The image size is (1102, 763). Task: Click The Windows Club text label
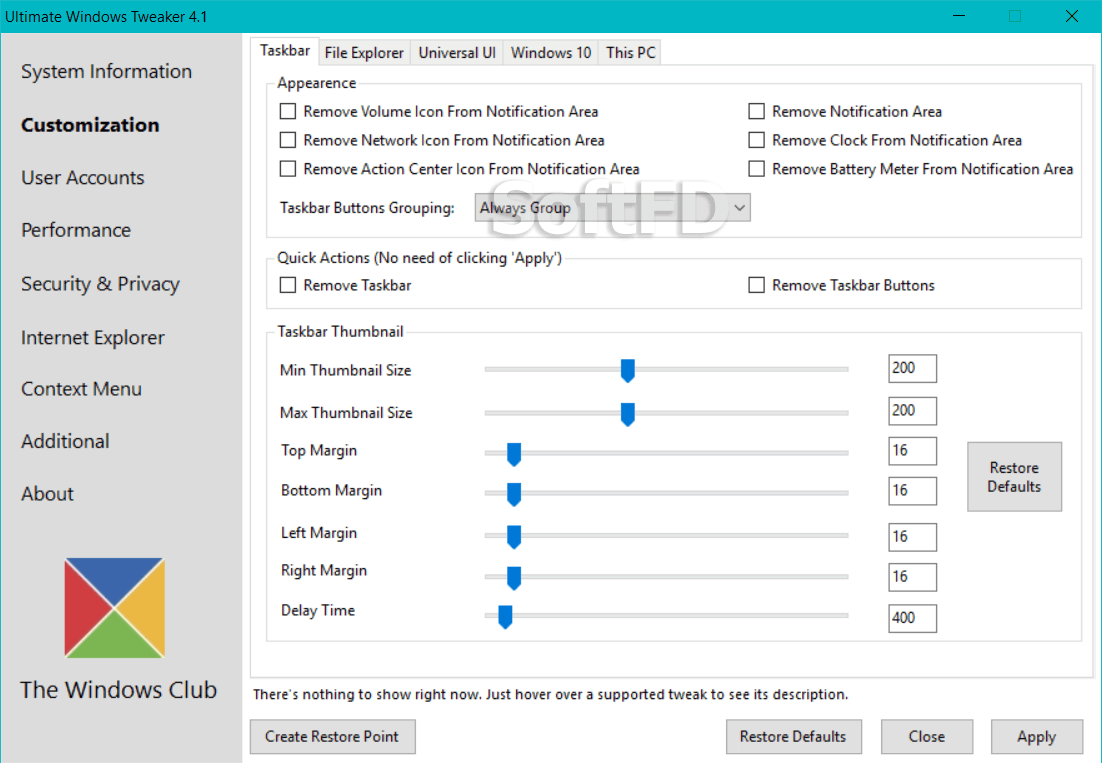coord(118,690)
